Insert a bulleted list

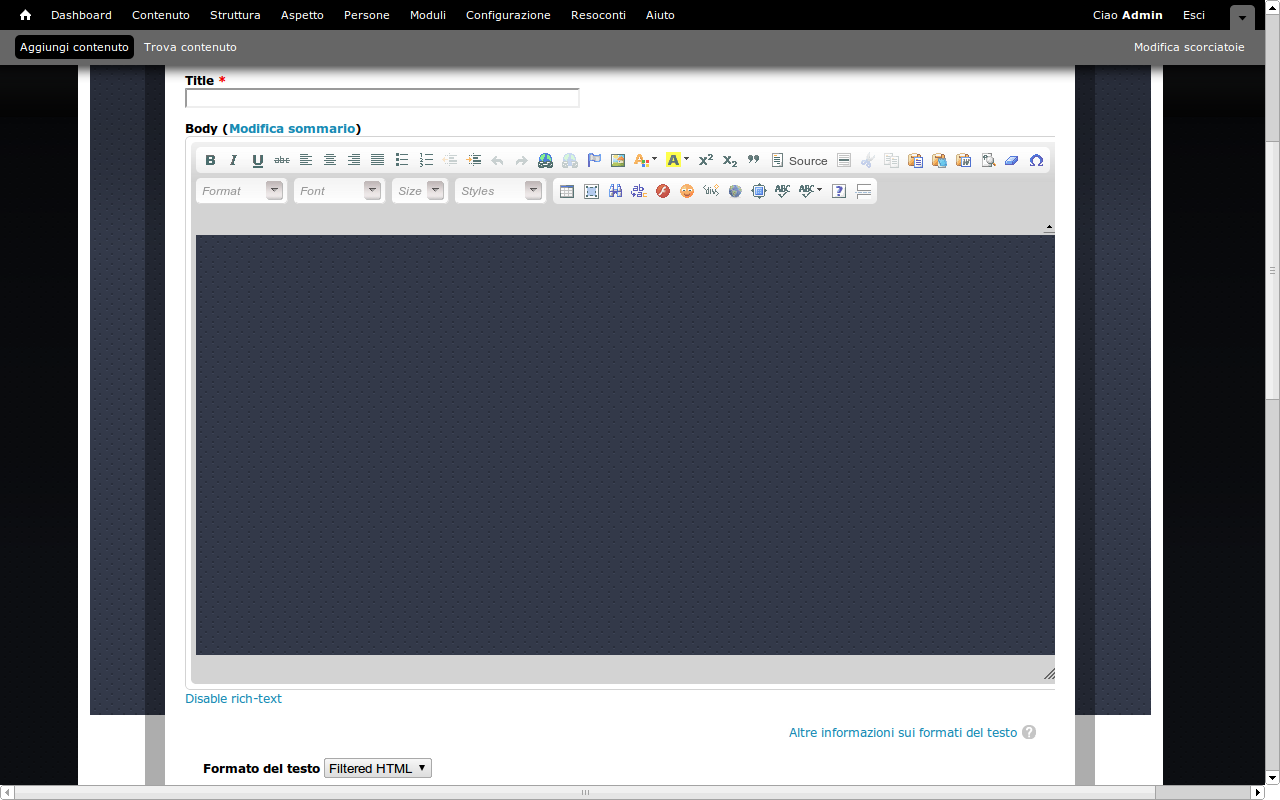point(402,160)
